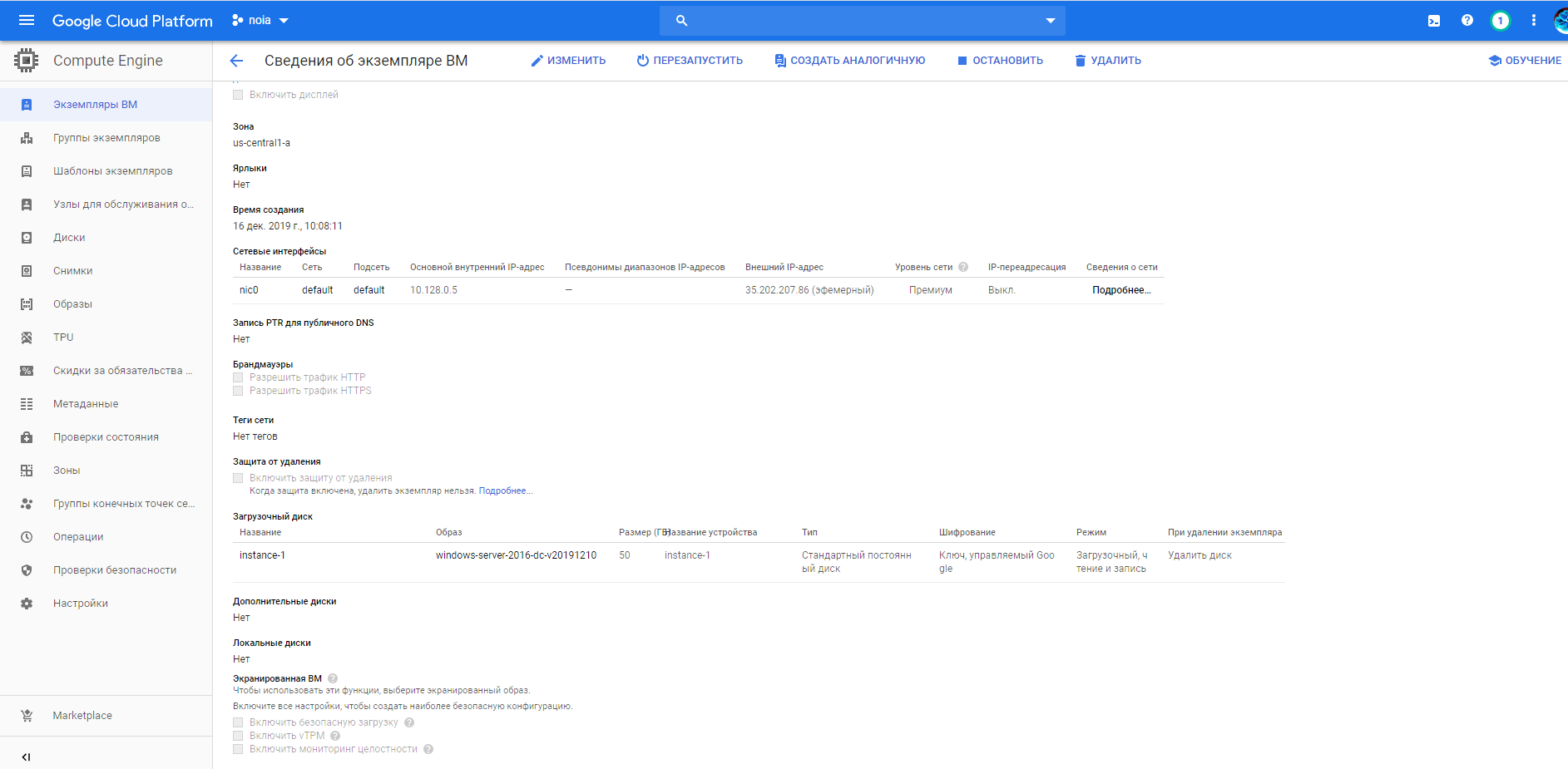Click Google Cloud Platform logo text
Image resolution: width=1568 pixels, height=769 pixels.
pos(132,21)
